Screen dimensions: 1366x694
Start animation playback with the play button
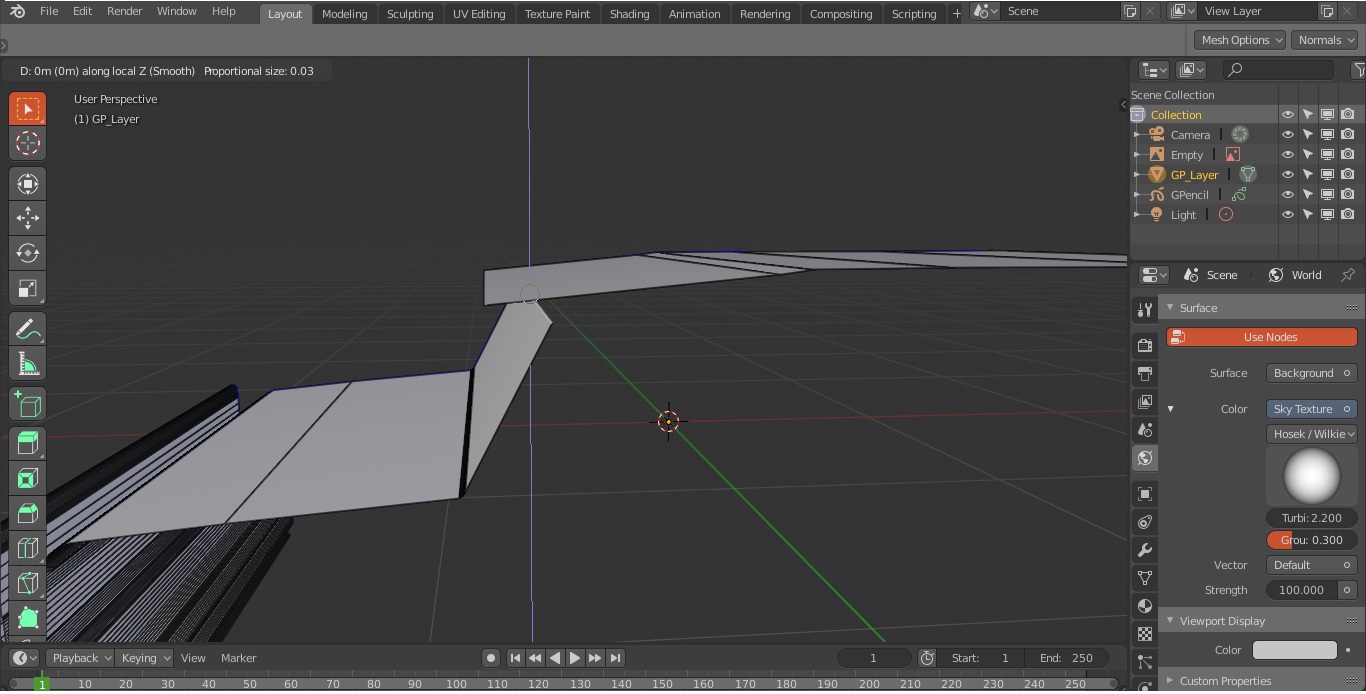pyautogui.click(x=575, y=658)
